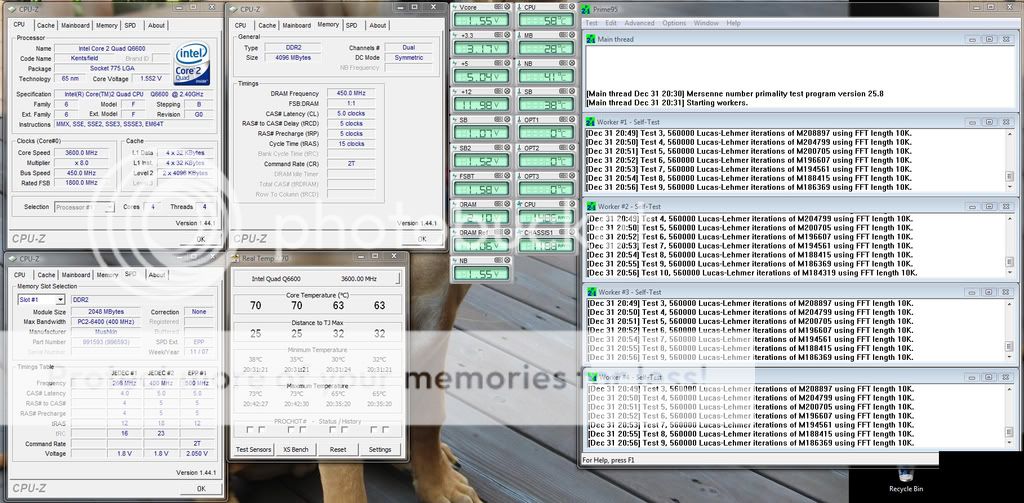Screen dimensions: 1024x503
Task: Toggle core 1 PROCHOT history checkbox
Action: (x=262, y=430)
